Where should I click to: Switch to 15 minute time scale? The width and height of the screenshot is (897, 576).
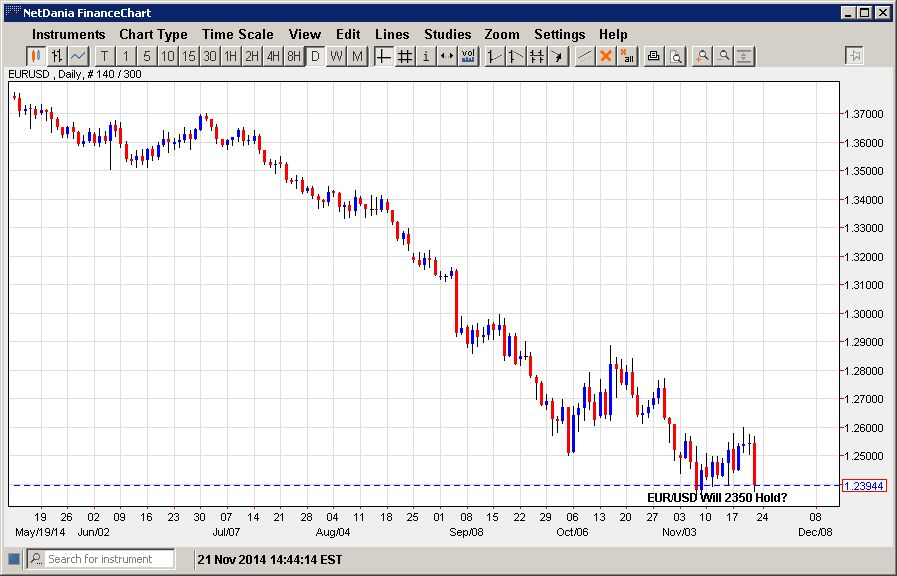point(189,56)
